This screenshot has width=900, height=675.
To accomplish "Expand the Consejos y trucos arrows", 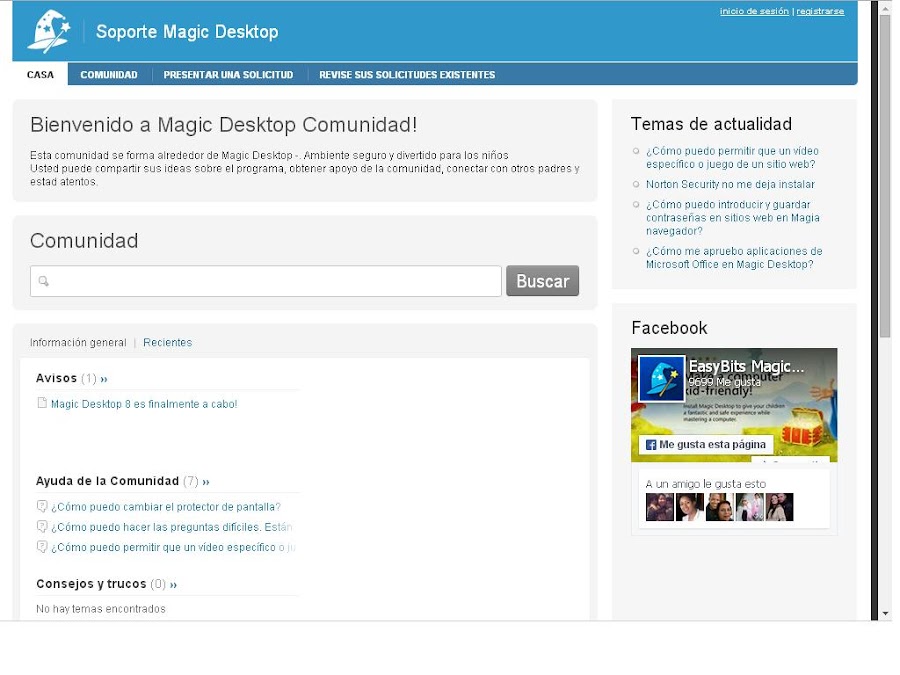I will click(x=173, y=584).
